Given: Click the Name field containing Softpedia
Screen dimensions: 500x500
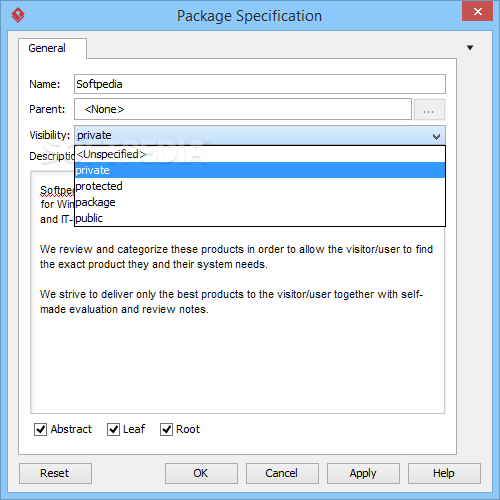Looking at the screenshot, I should tap(260, 84).
